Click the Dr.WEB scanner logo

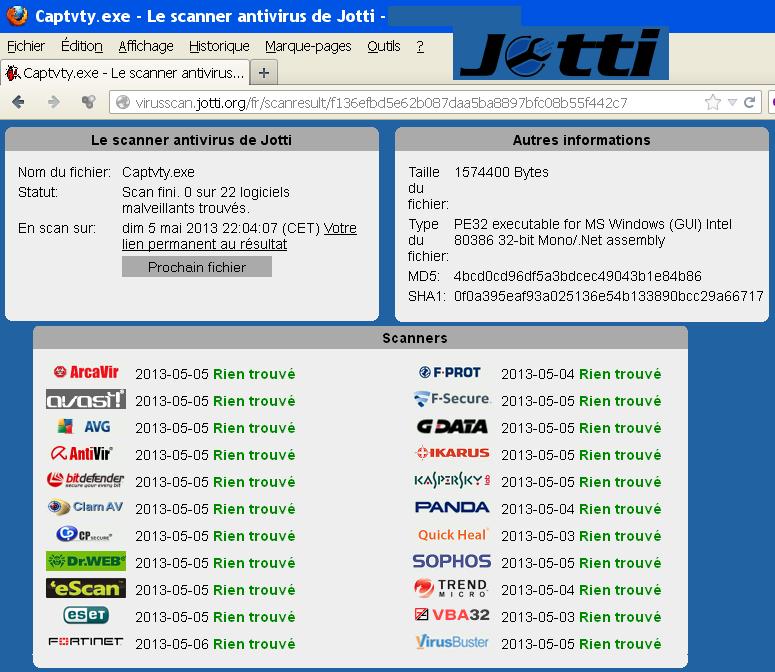point(86,562)
